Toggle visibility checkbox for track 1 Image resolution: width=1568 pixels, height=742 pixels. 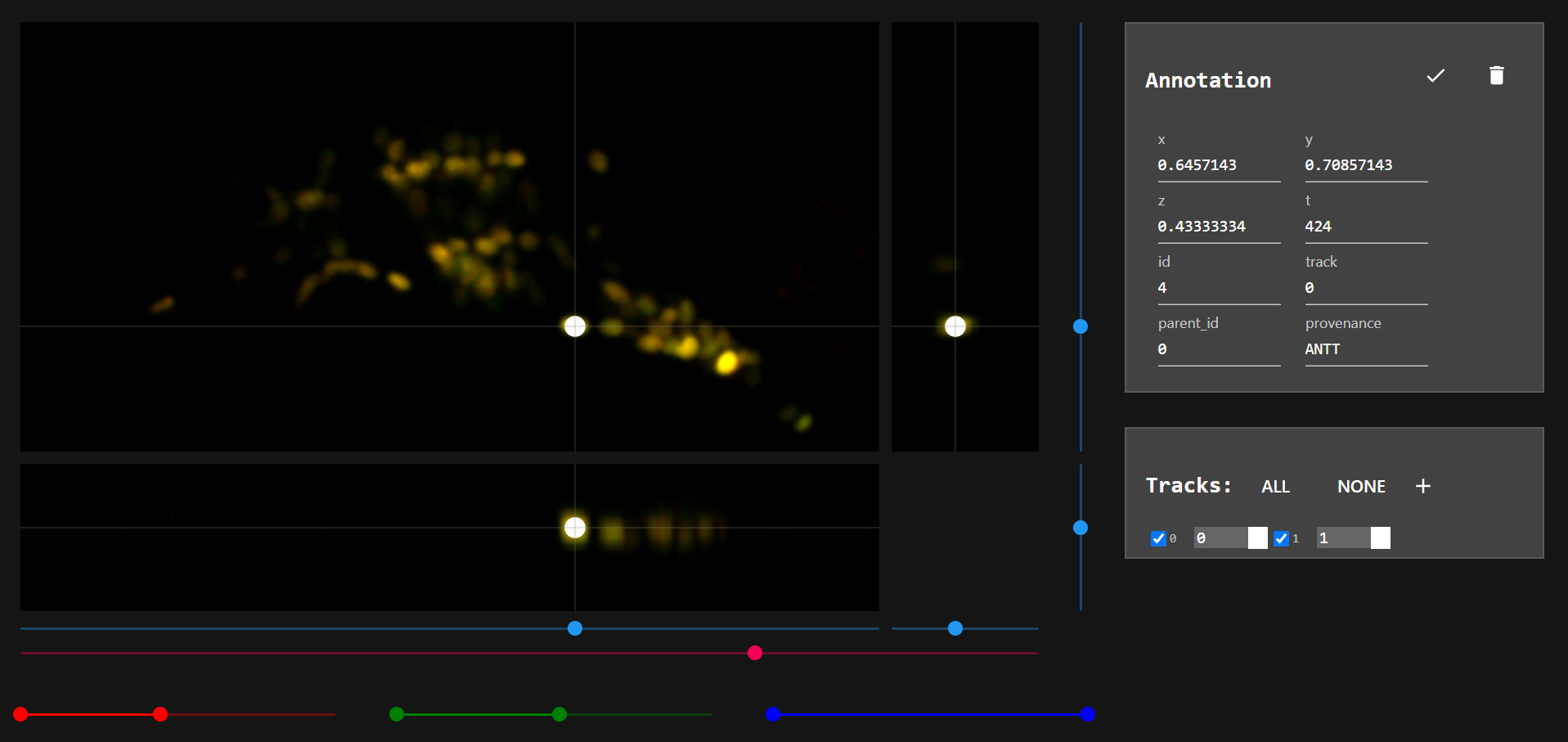[1281, 538]
